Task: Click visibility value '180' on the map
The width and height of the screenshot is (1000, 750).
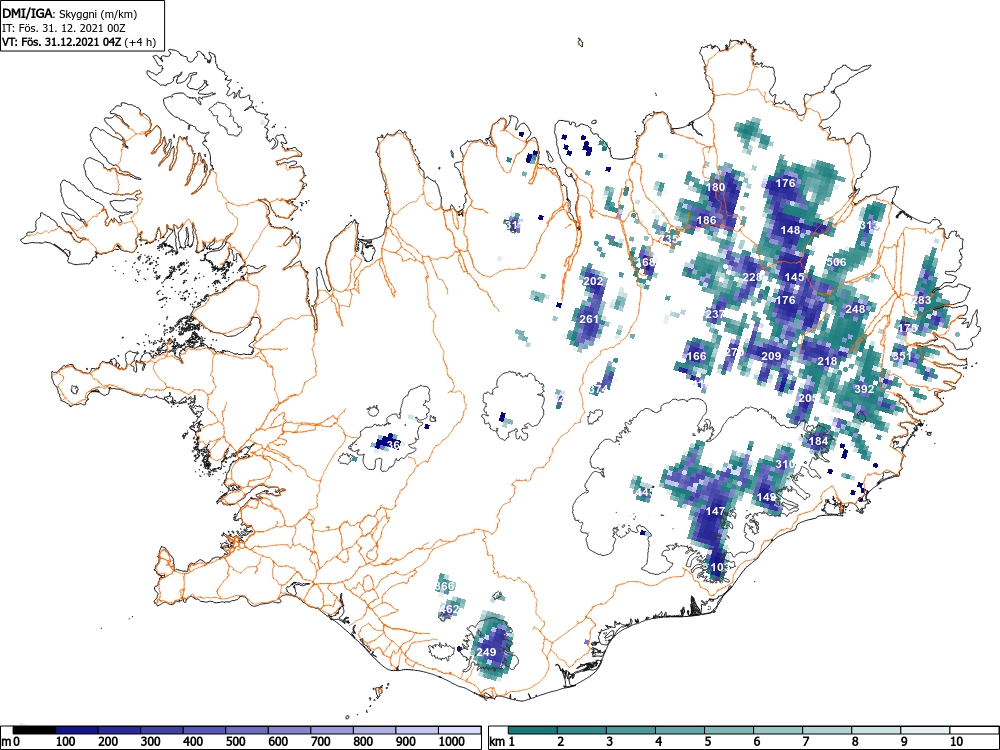Action: click(716, 188)
